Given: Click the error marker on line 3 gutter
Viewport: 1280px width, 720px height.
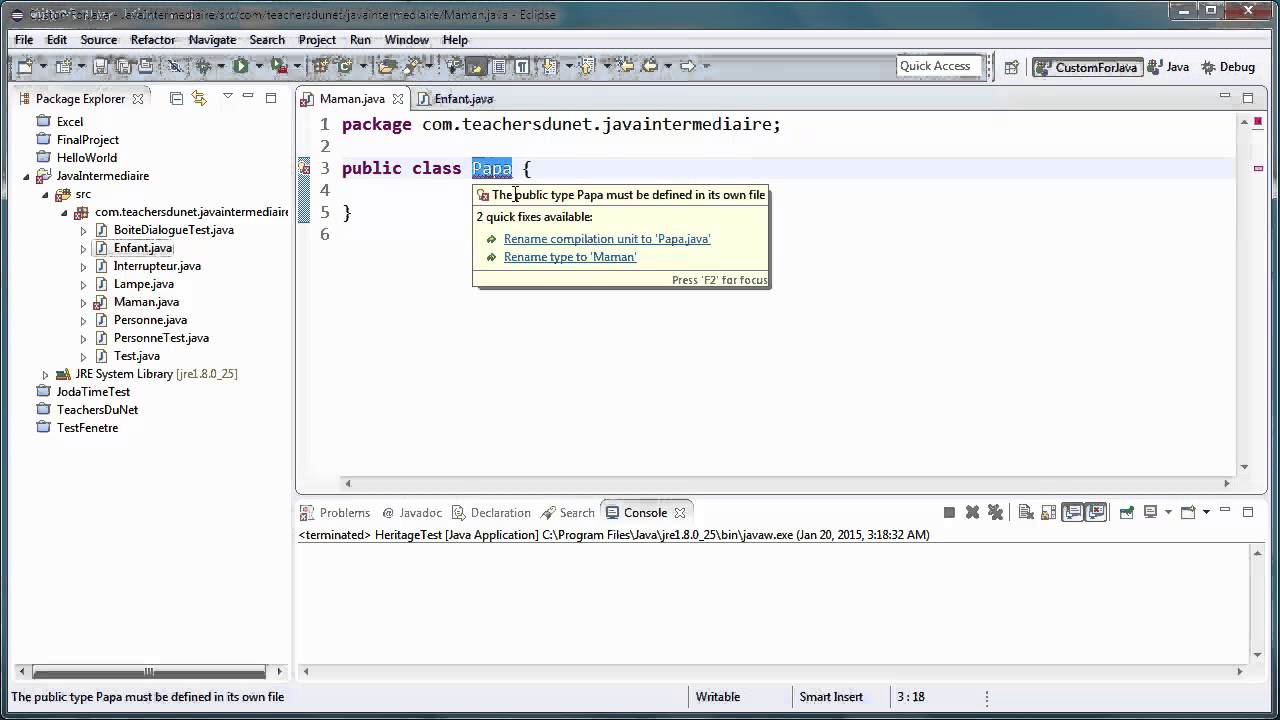Looking at the screenshot, I should tap(305, 168).
